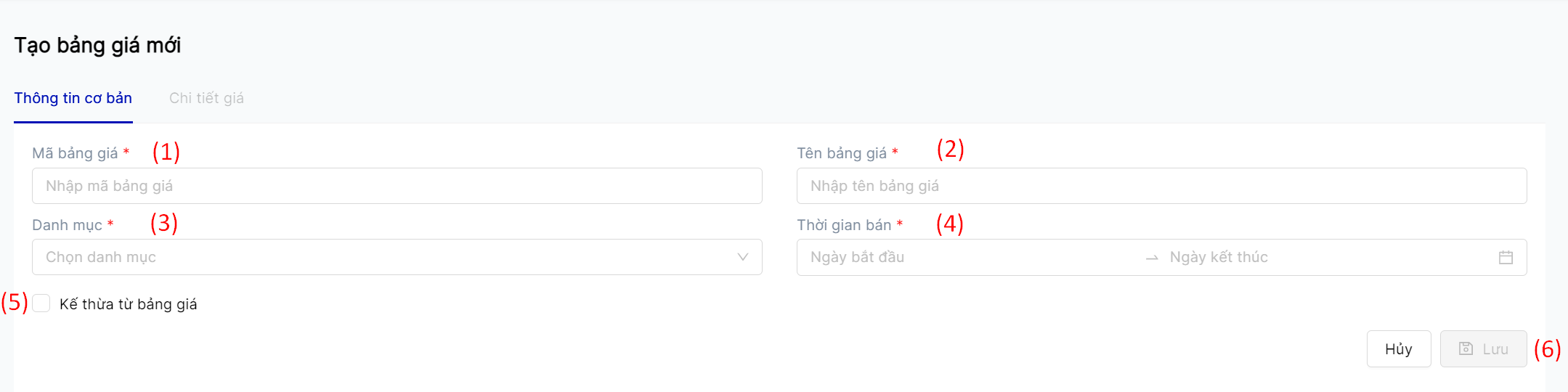
Task: Click the Mã bảng giá field label
Action: 75,153
